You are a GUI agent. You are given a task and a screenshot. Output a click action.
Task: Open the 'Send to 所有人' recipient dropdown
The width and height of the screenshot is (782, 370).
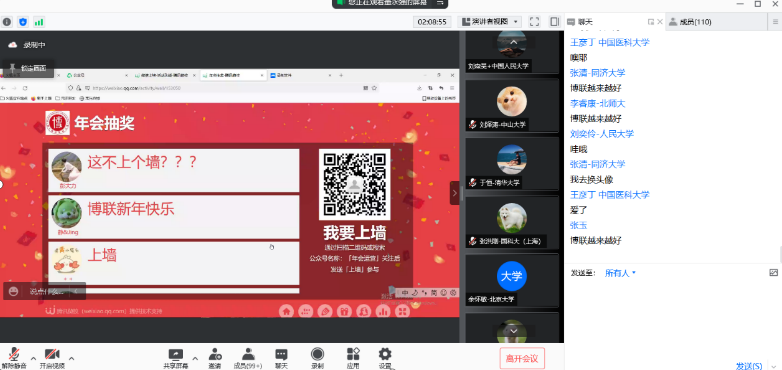[x=620, y=273]
